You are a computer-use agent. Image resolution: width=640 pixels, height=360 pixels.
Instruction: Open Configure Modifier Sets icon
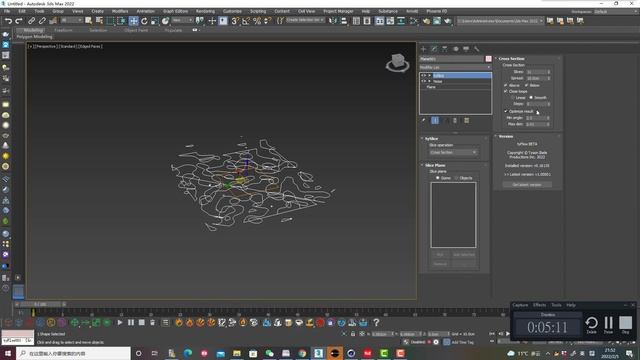point(467,120)
